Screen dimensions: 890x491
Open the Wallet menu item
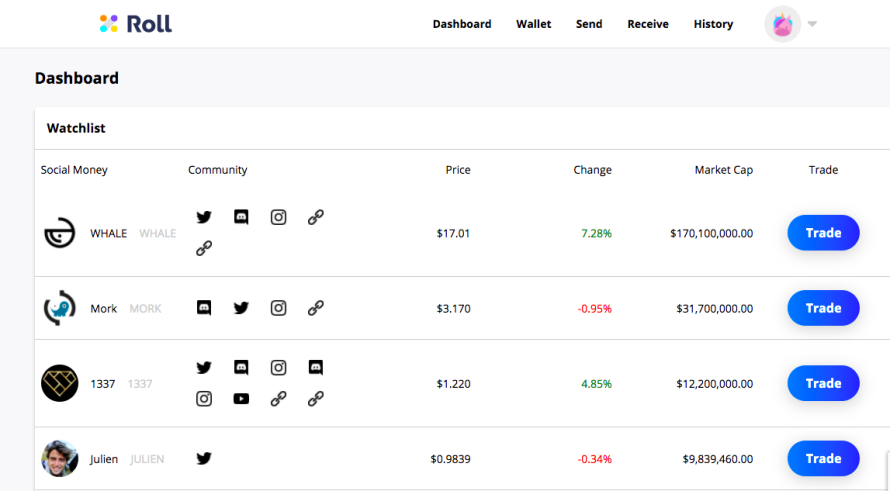click(x=534, y=24)
